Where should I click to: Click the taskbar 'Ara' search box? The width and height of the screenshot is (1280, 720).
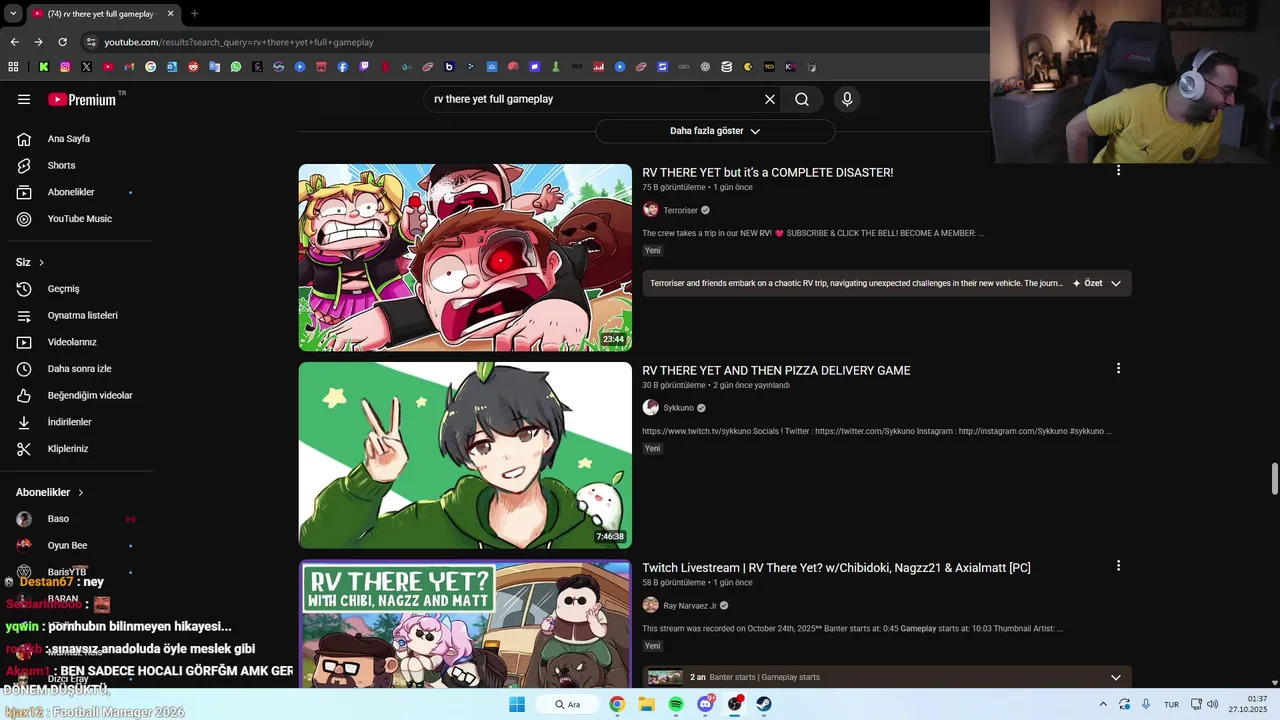click(x=567, y=704)
